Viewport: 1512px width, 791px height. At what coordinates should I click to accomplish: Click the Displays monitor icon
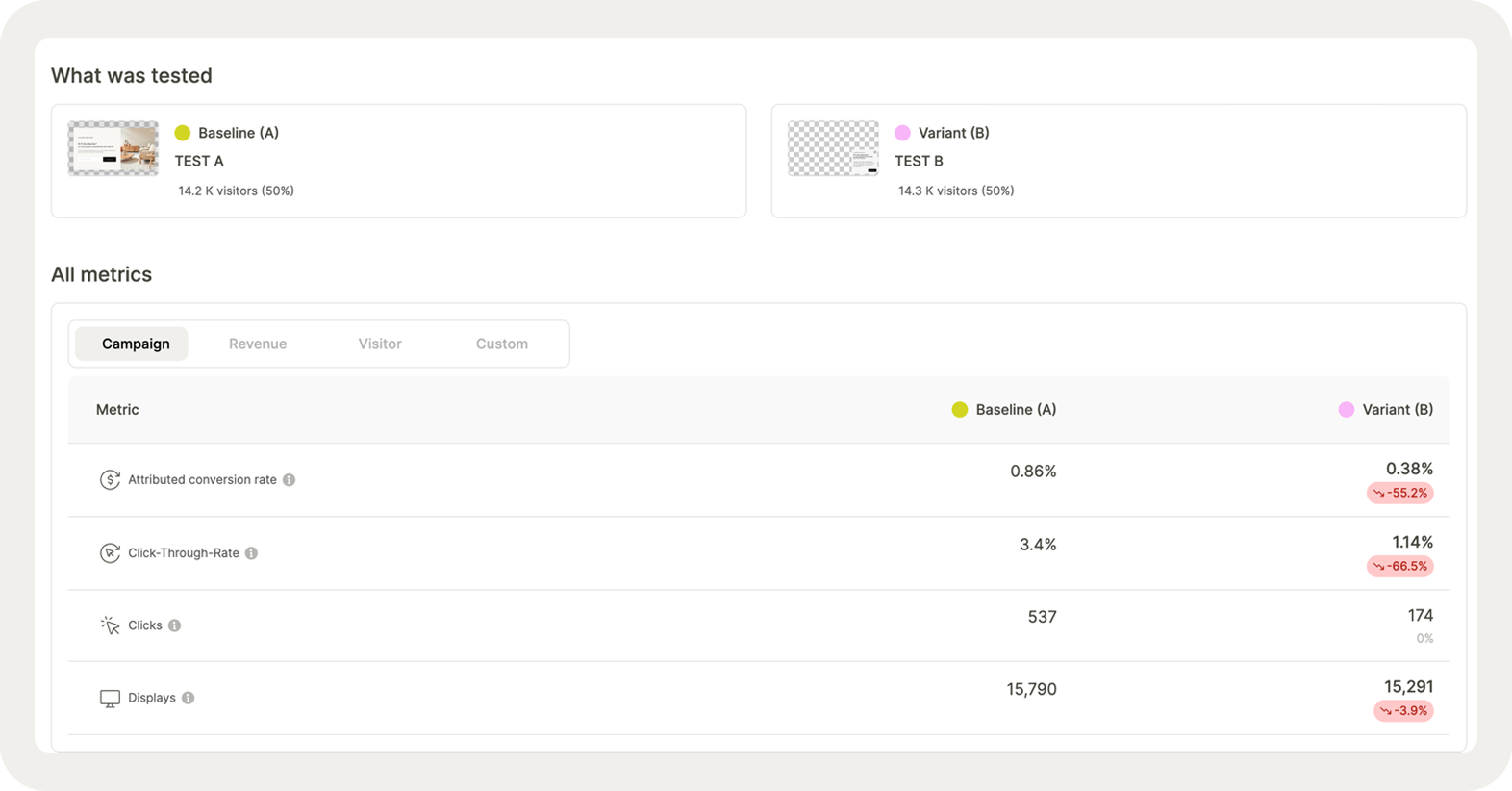[x=110, y=698]
